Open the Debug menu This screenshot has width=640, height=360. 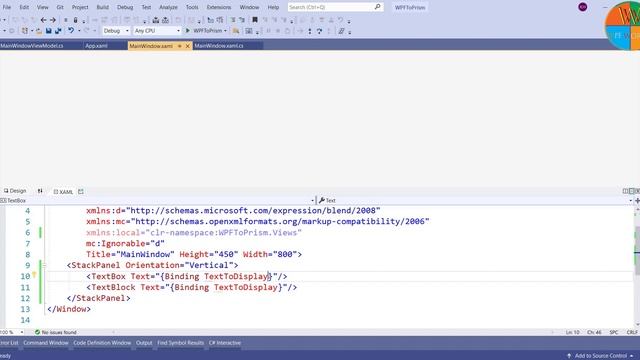coord(125,7)
